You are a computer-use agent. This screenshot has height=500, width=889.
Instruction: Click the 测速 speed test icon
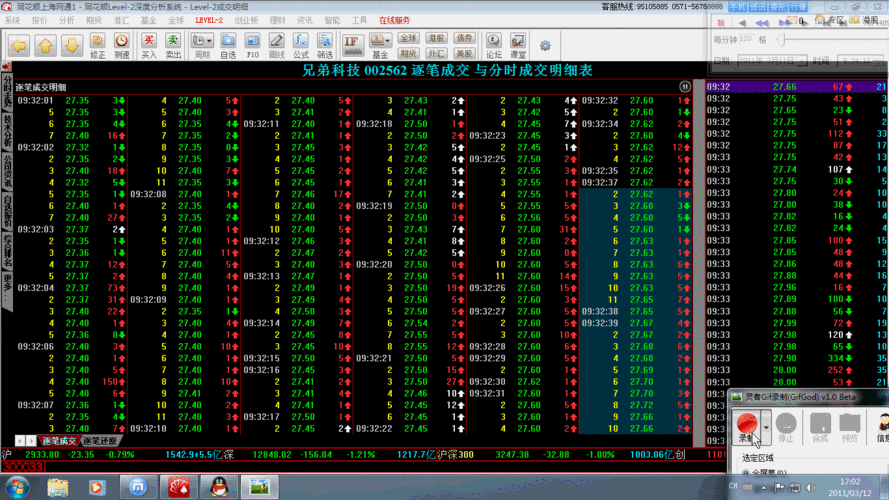pos(121,45)
